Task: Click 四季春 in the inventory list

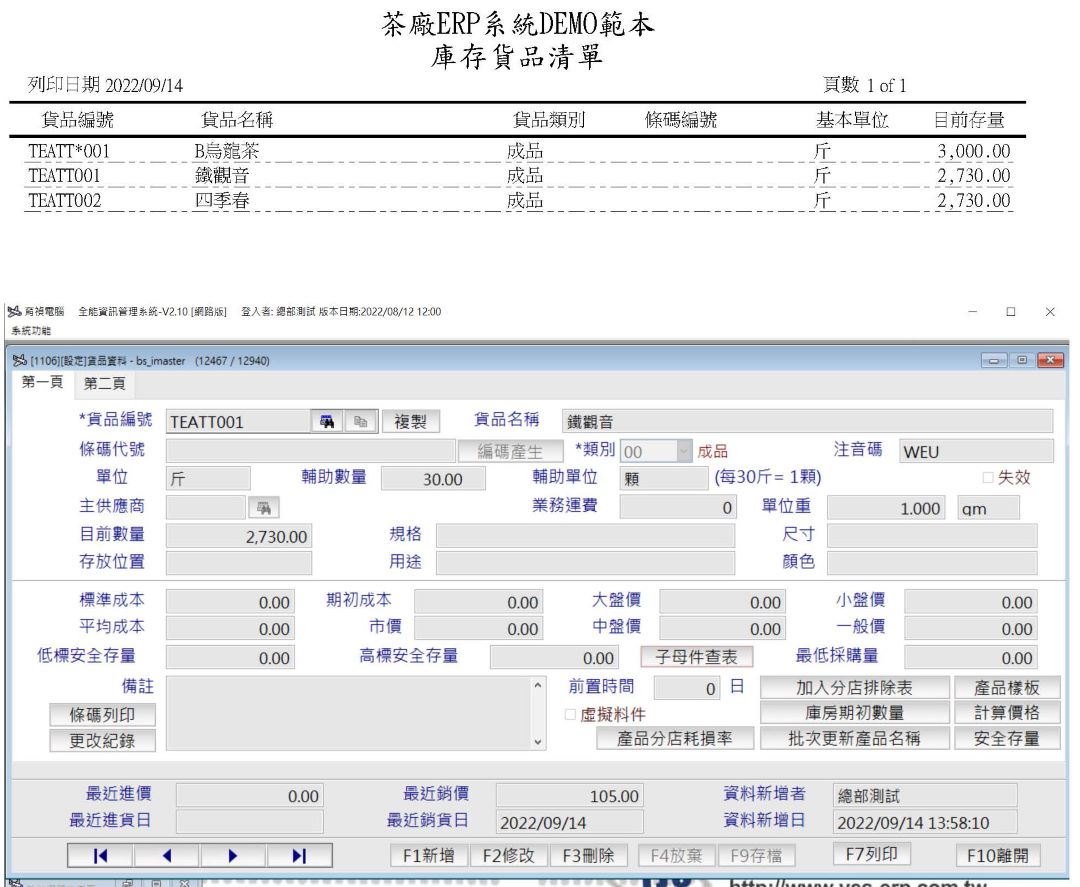Action: [222, 200]
